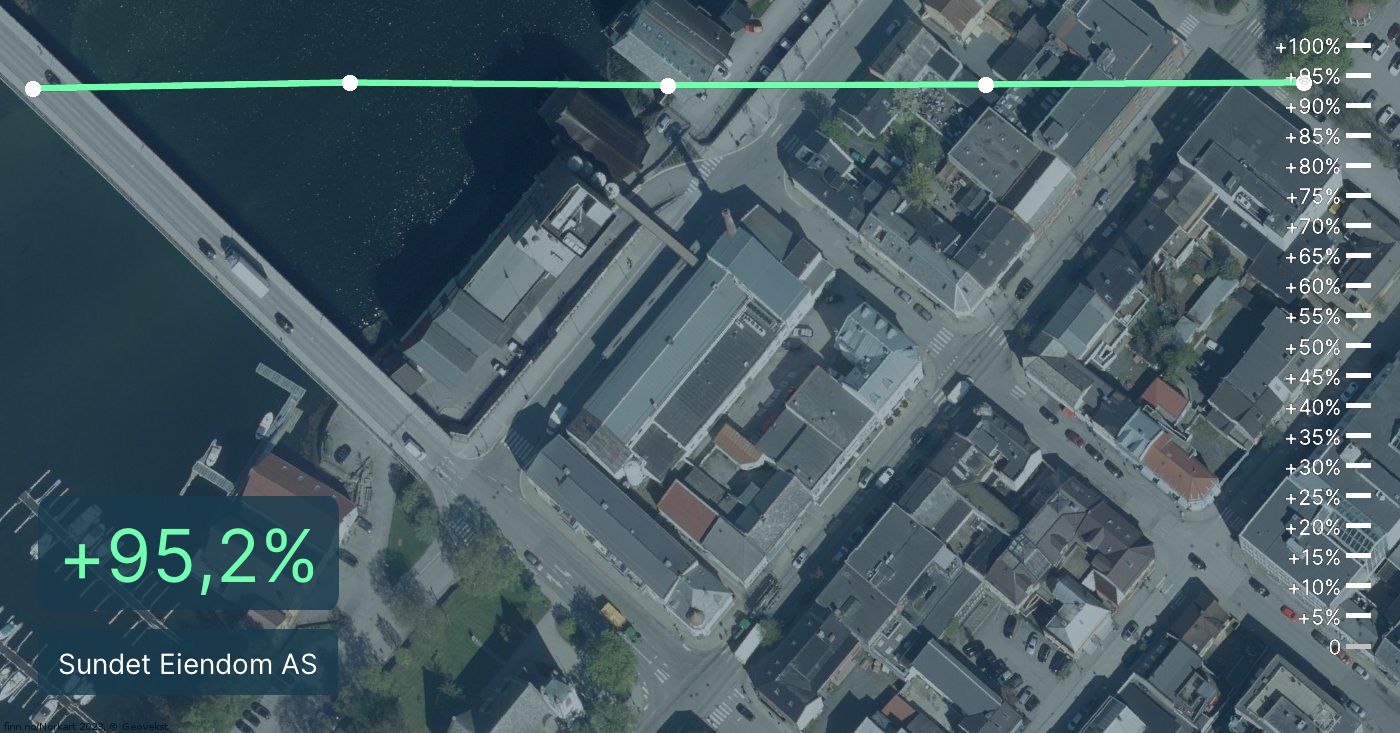The width and height of the screenshot is (1400, 733).
Task: Click the +30% axis label
Action: 1312,467
